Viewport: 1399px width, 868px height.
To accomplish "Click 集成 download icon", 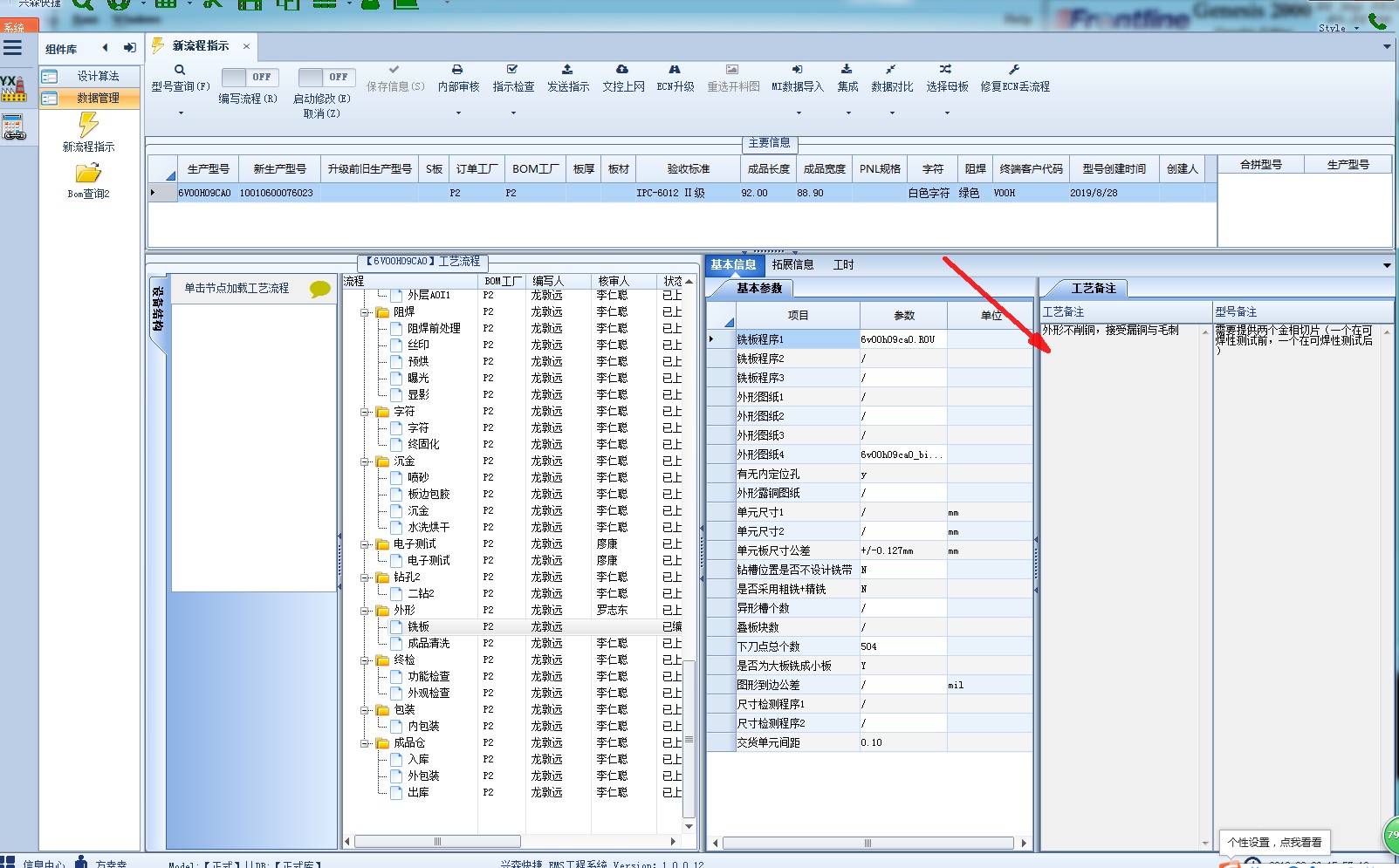I will [x=847, y=69].
